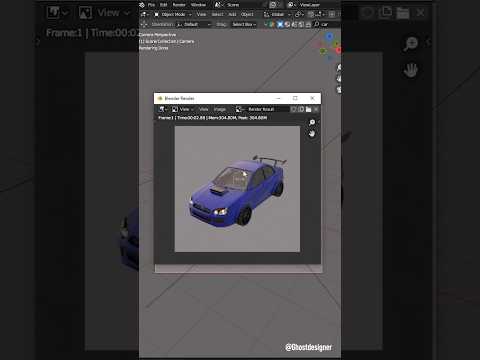
Task: Click the ViewLayer selector icon
Action: pyautogui.click(x=291, y=5)
